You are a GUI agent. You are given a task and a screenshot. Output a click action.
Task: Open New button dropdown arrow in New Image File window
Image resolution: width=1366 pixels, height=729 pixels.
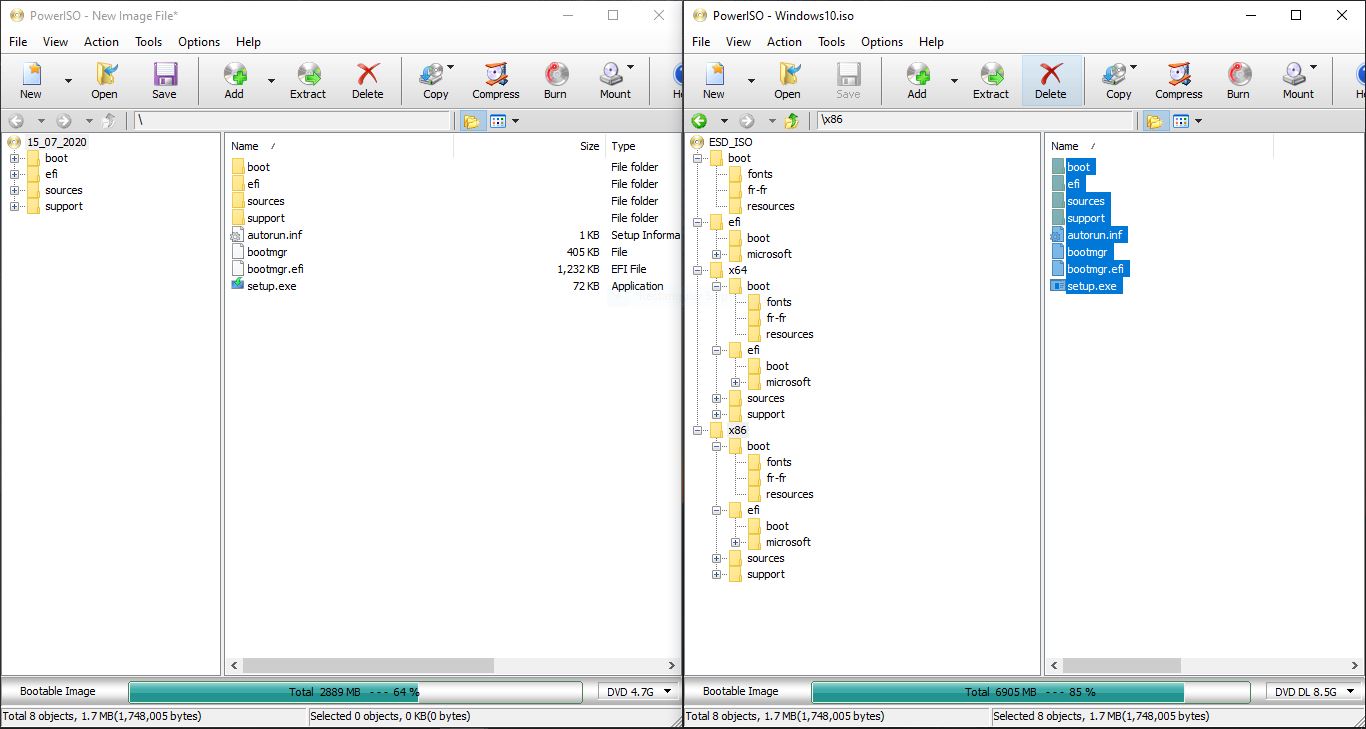pos(68,81)
